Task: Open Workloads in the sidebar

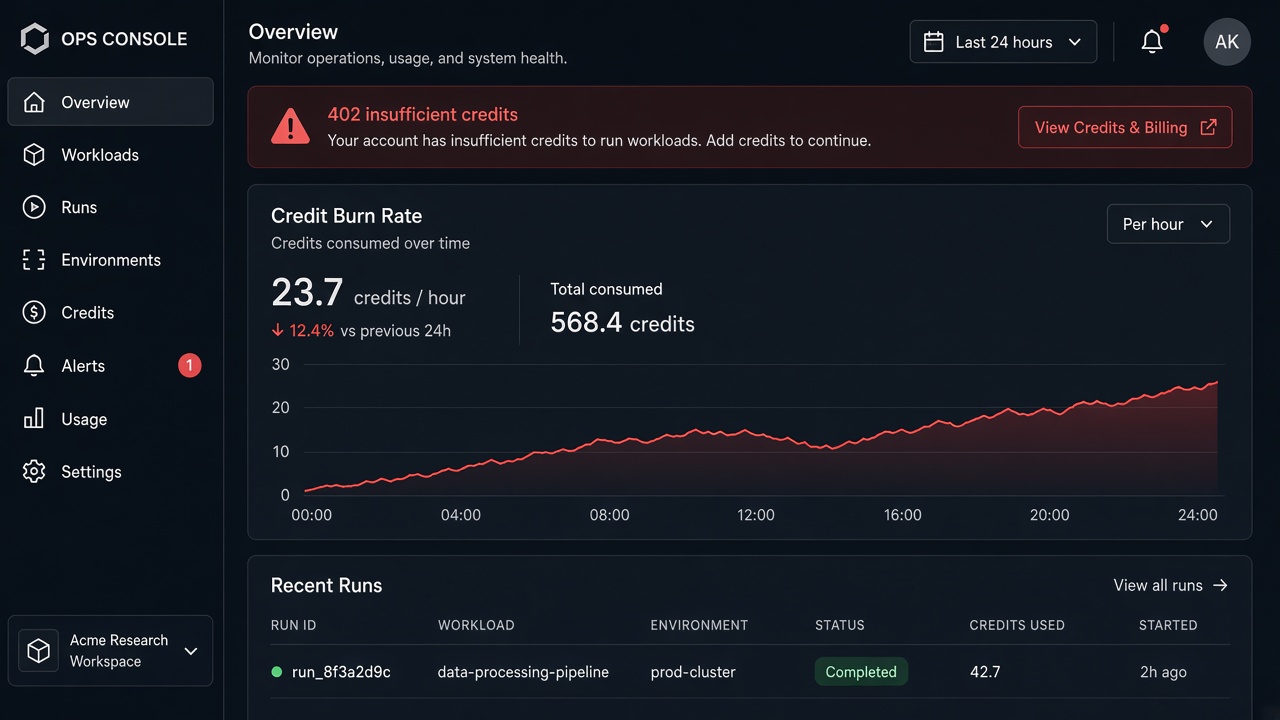Action: pos(110,155)
